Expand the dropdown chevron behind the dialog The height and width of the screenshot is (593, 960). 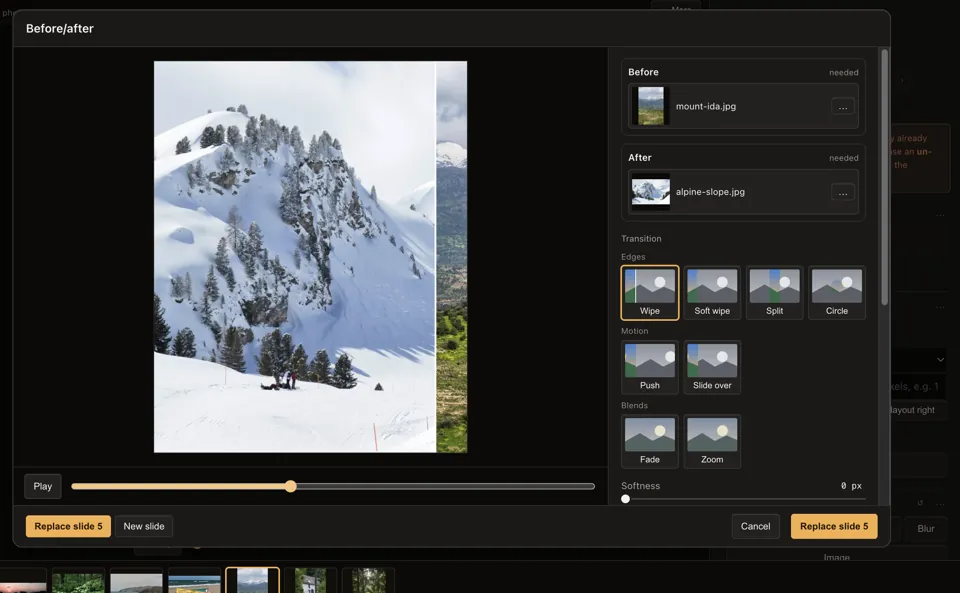[x=940, y=360]
